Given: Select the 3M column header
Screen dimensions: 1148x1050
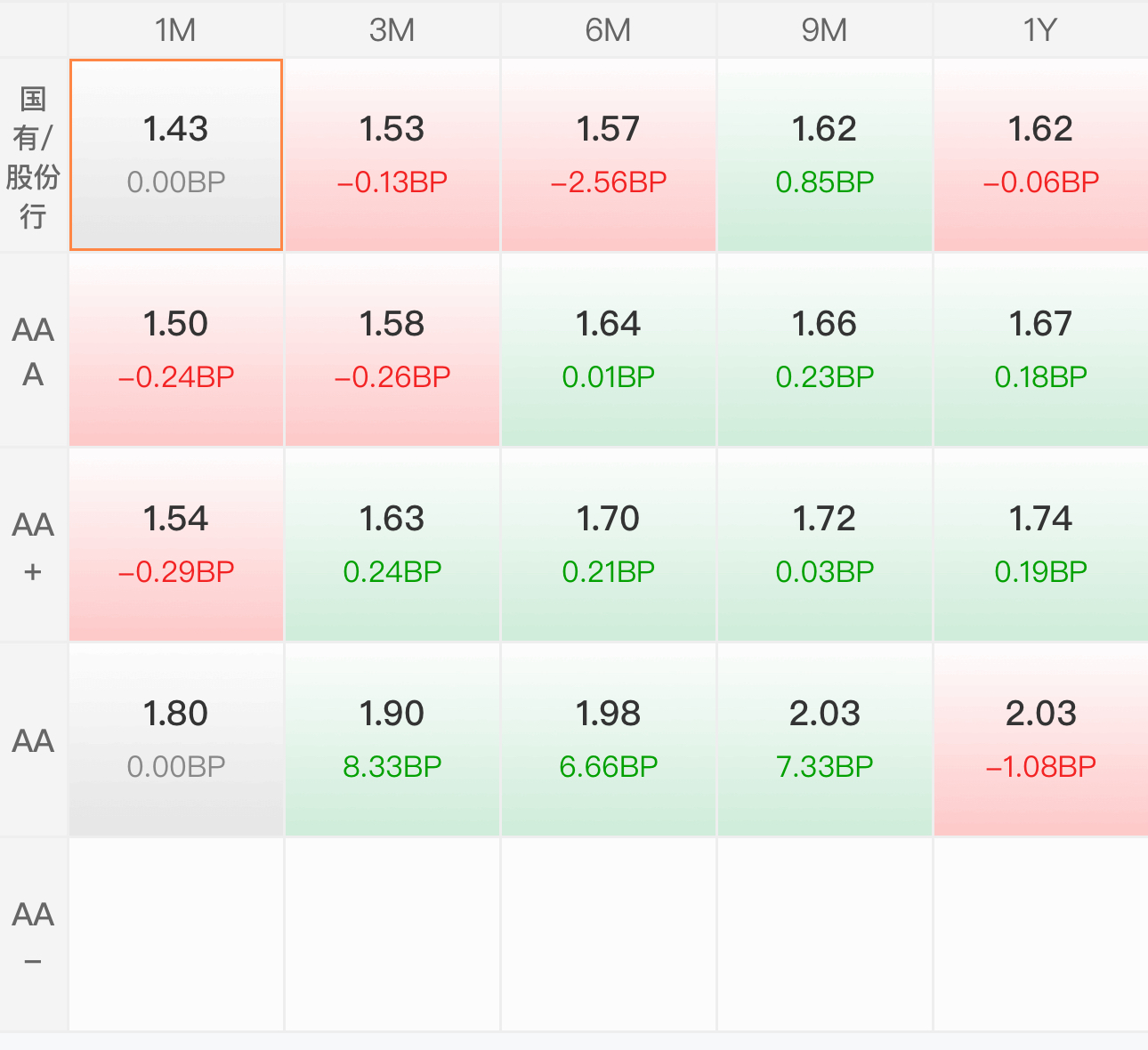Looking at the screenshot, I should pos(392,30).
